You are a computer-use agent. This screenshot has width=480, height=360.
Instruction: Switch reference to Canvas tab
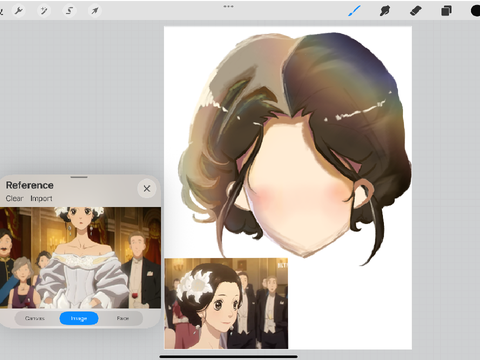pyautogui.click(x=35, y=318)
